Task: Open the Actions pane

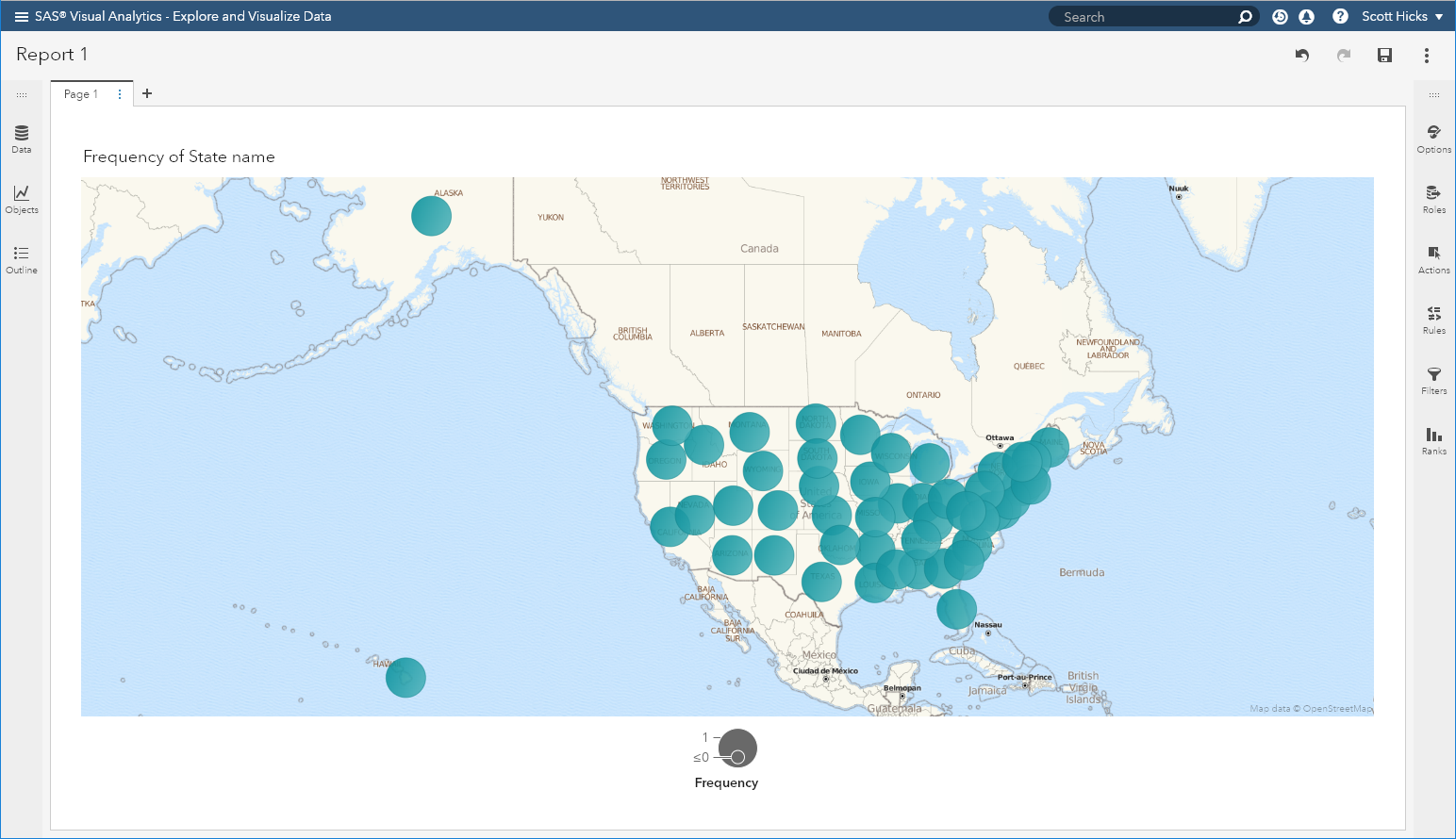Action: 1433,258
